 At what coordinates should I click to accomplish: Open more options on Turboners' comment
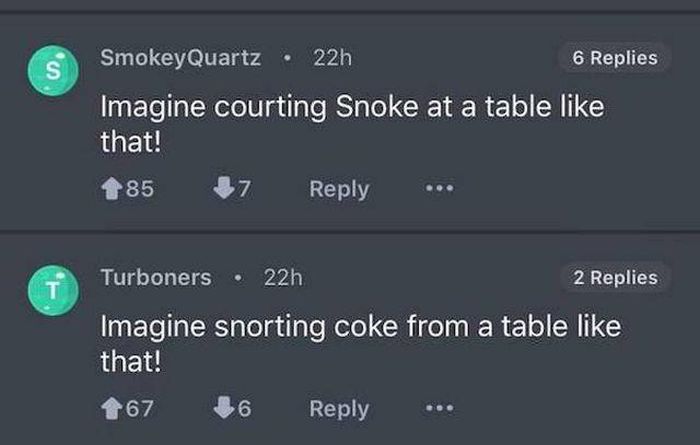435,409
